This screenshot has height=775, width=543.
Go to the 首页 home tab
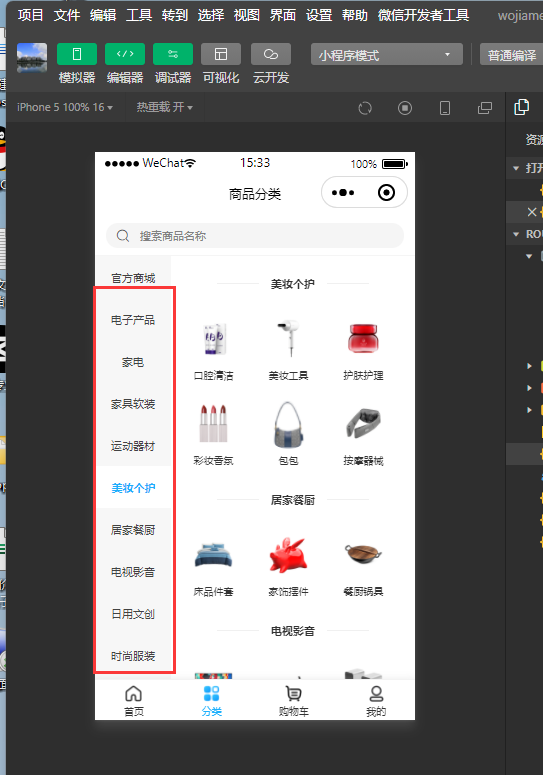pos(133,700)
